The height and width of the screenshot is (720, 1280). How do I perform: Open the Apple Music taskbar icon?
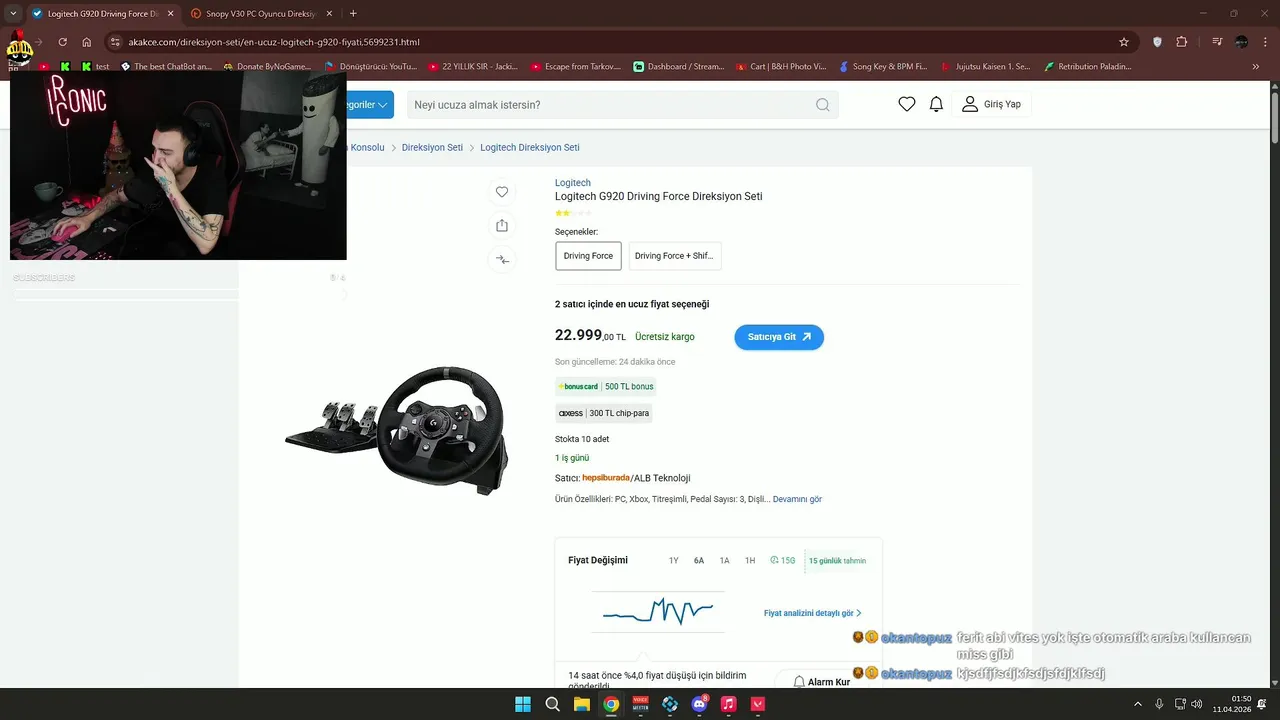tap(728, 704)
